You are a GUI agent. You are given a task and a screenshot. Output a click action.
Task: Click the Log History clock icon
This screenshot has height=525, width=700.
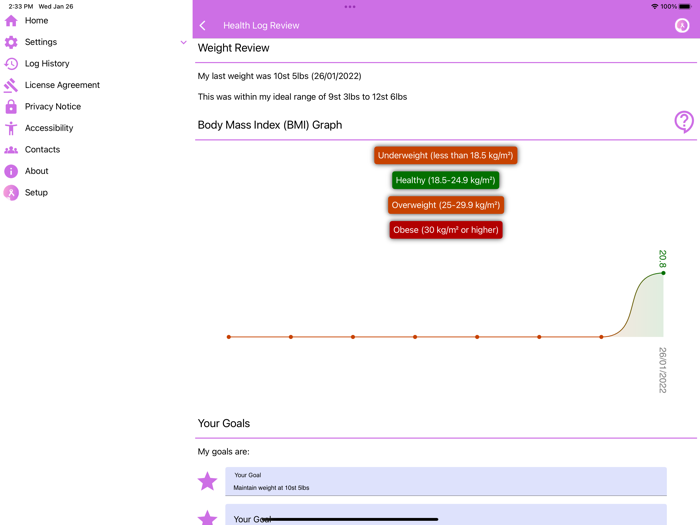(11, 63)
